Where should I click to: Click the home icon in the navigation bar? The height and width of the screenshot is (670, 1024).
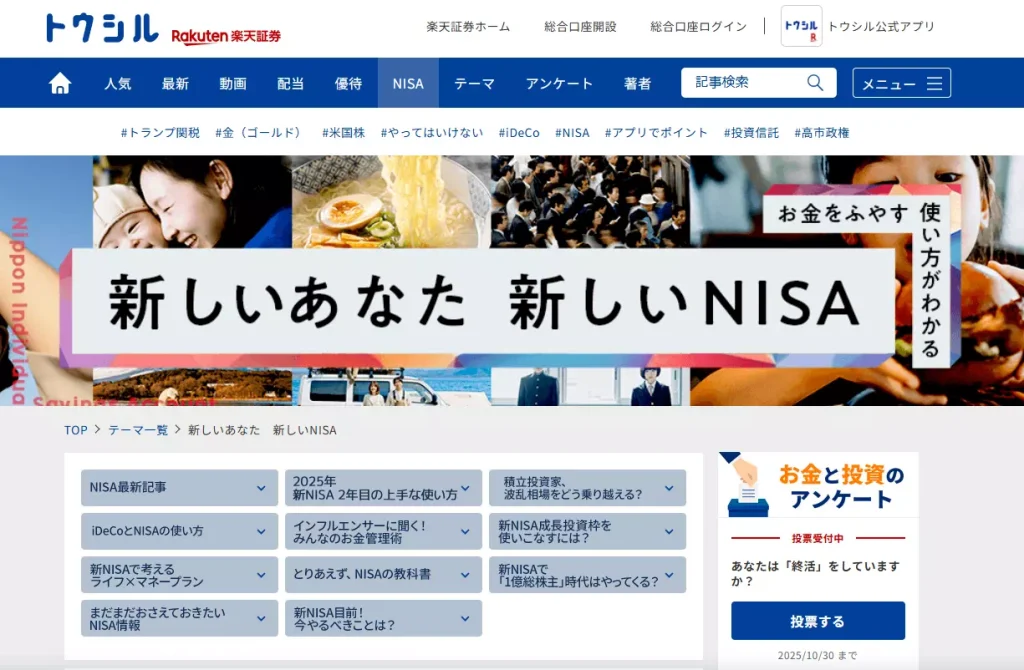(59, 83)
